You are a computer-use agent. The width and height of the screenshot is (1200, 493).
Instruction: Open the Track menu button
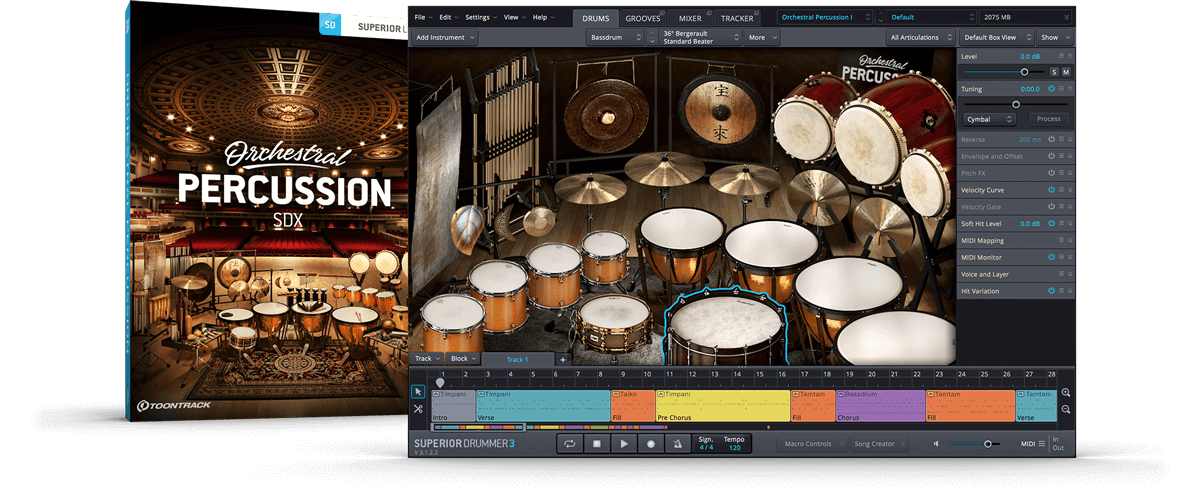pos(427,359)
